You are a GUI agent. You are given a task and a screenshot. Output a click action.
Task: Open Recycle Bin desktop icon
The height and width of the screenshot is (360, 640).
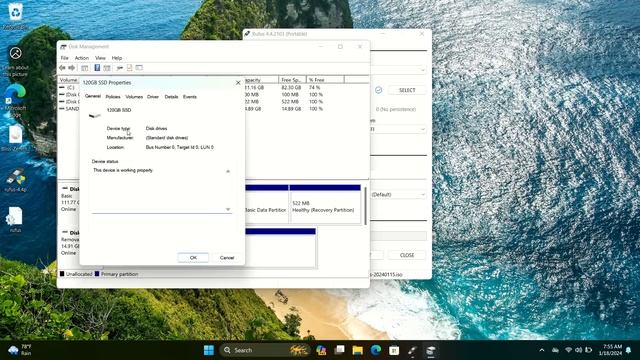16,16
